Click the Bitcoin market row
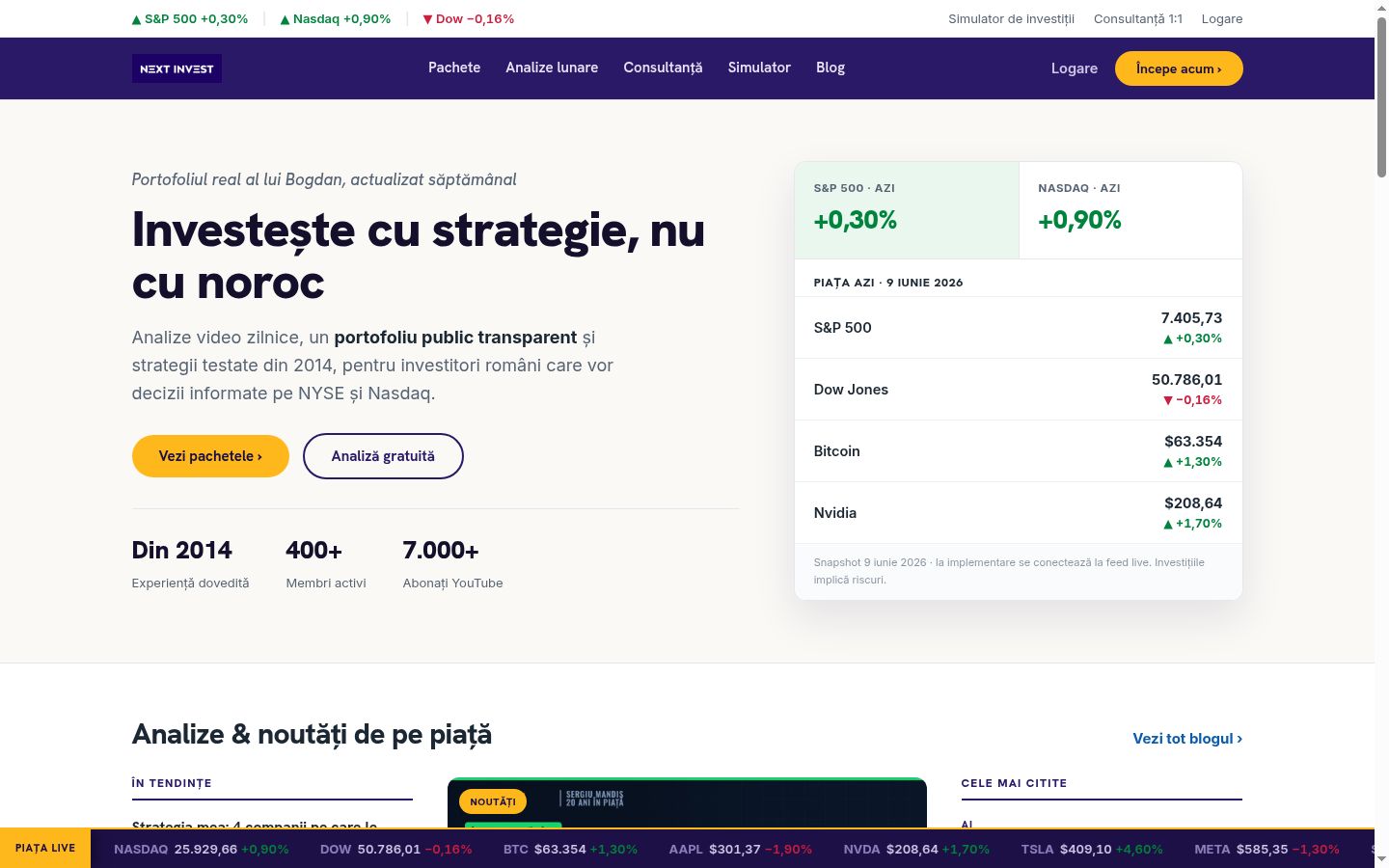The width and height of the screenshot is (1389, 868). [1019, 451]
